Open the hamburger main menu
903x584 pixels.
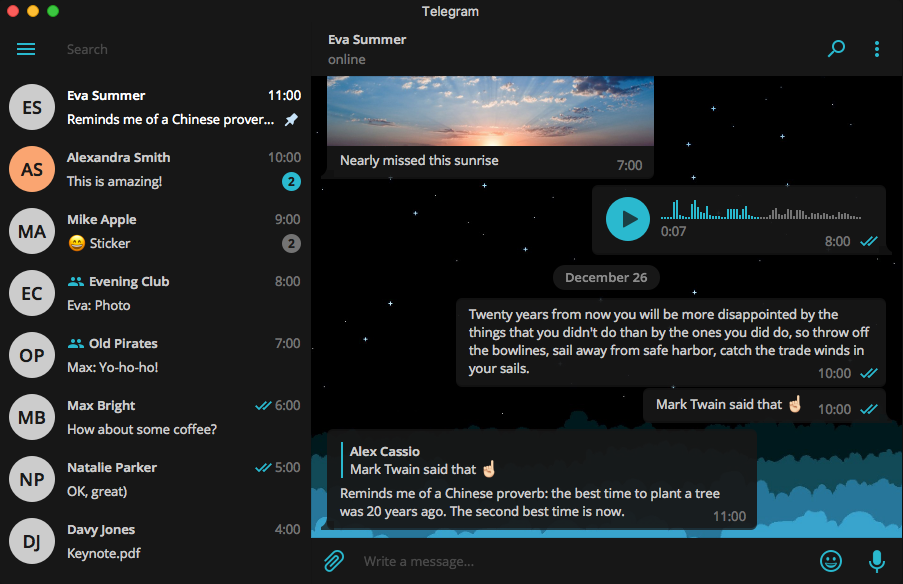pyautogui.click(x=26, y=50)
